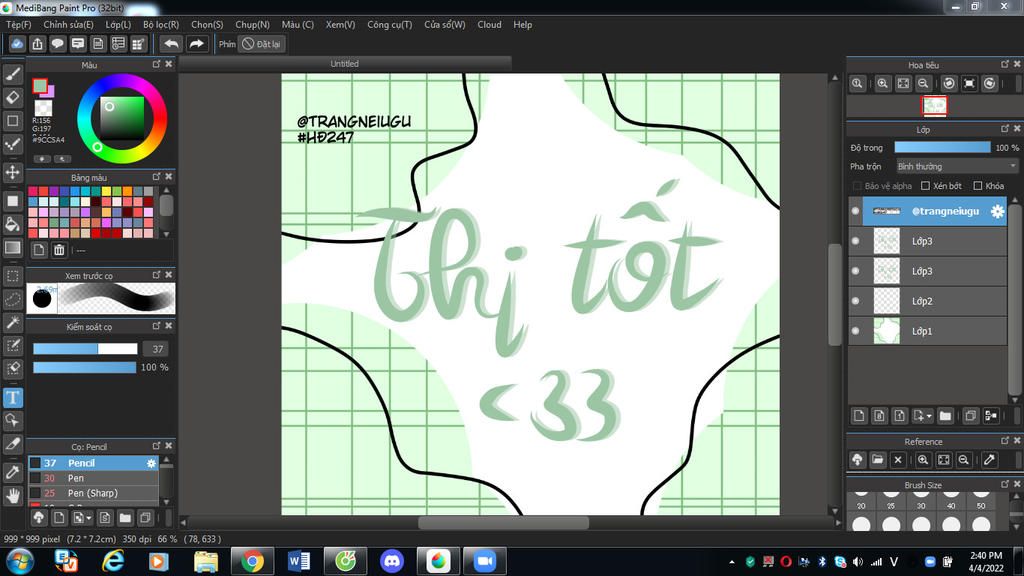Click the Độ trong opacity slider
1024x576 pixels.
coord(942,147)
